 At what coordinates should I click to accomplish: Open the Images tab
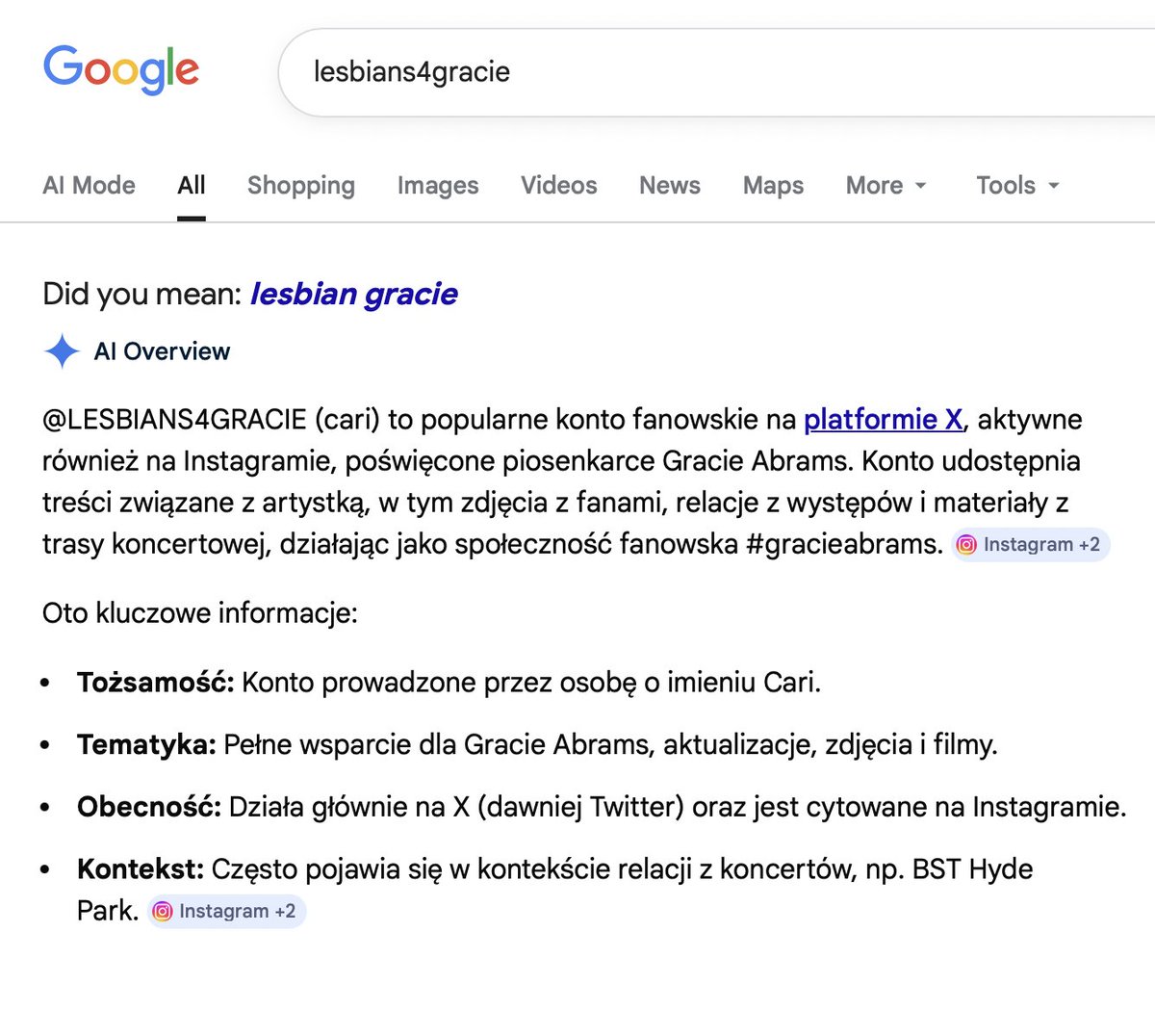[x=438, y=185]
